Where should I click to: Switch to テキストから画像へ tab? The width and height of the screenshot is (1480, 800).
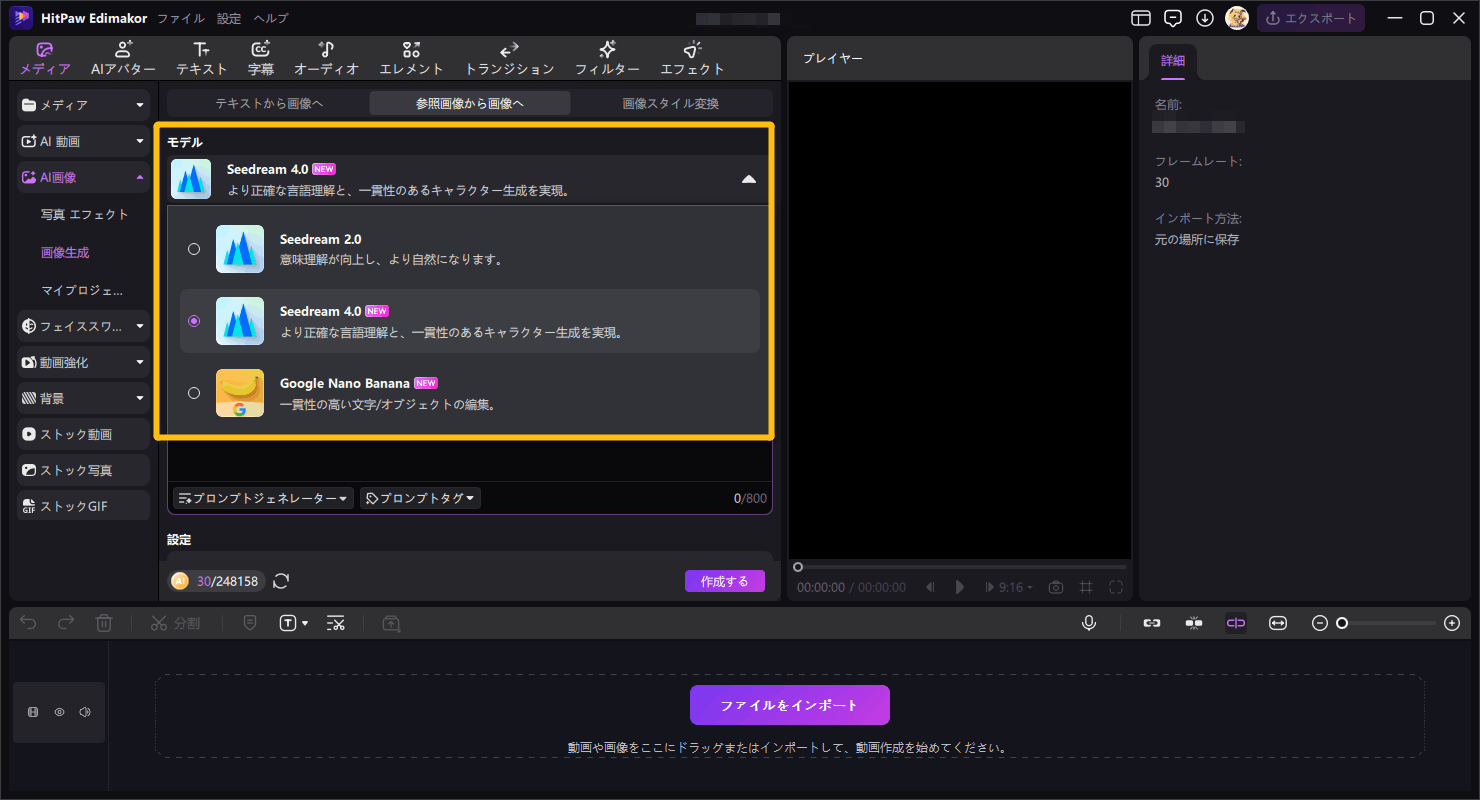point(269,103)
